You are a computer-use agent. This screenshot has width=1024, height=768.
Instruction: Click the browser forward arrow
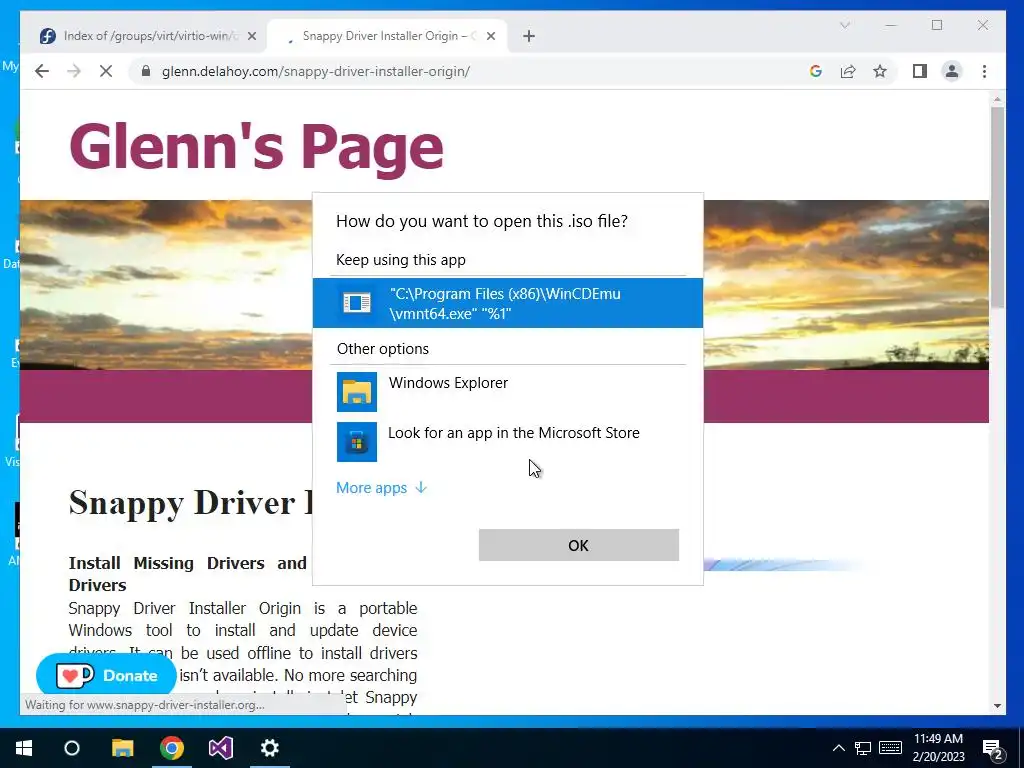(74, 71)
